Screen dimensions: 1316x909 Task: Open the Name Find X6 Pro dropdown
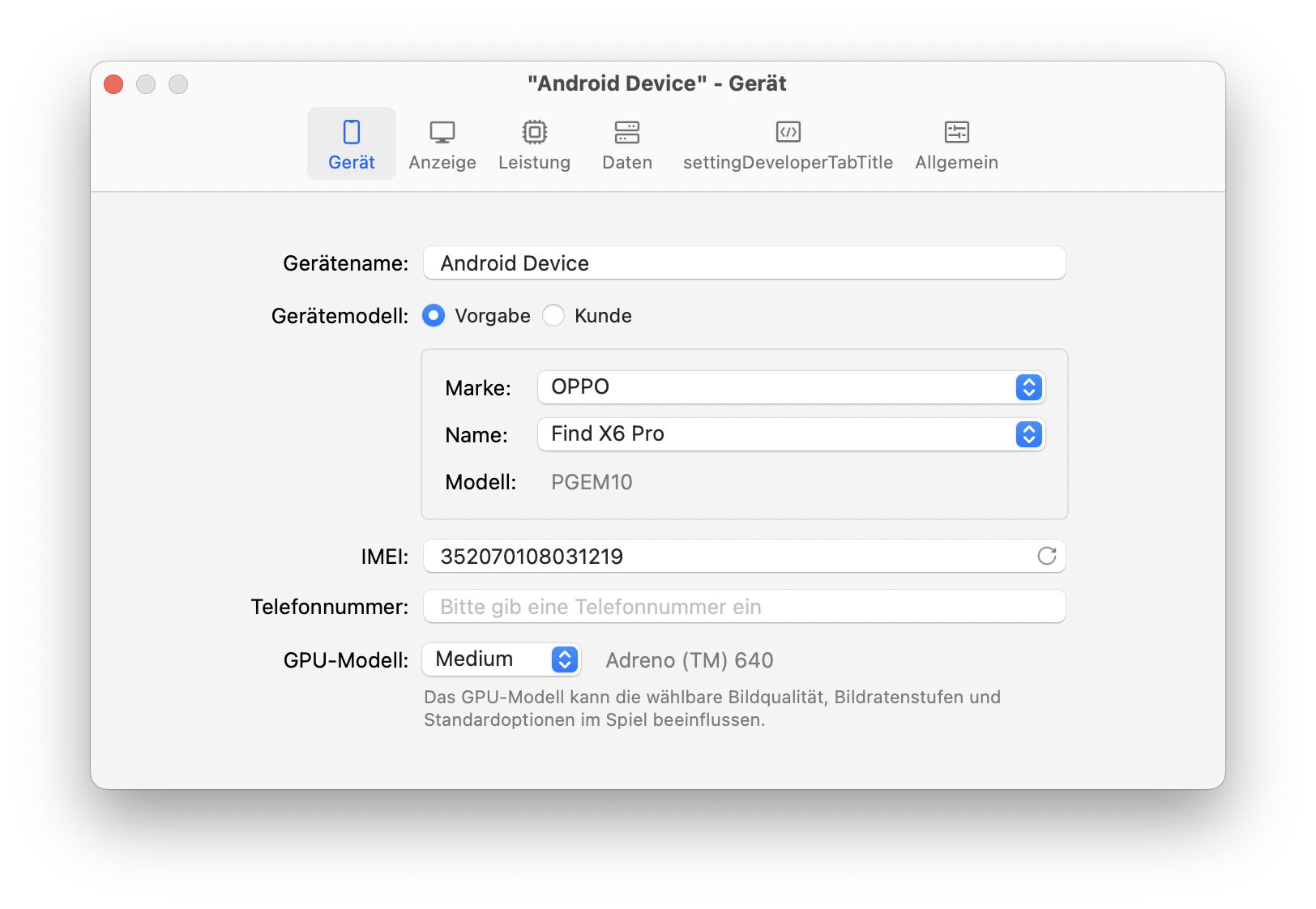coord(790,434)
